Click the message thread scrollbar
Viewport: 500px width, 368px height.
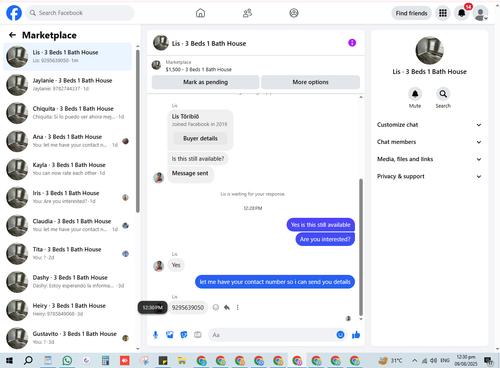pos(361,247)
